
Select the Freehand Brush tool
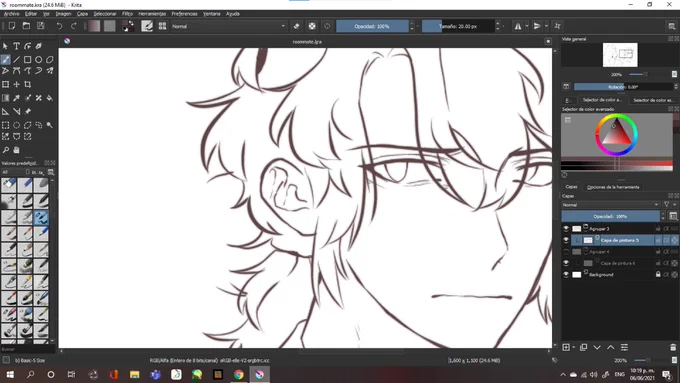[6, 59]
